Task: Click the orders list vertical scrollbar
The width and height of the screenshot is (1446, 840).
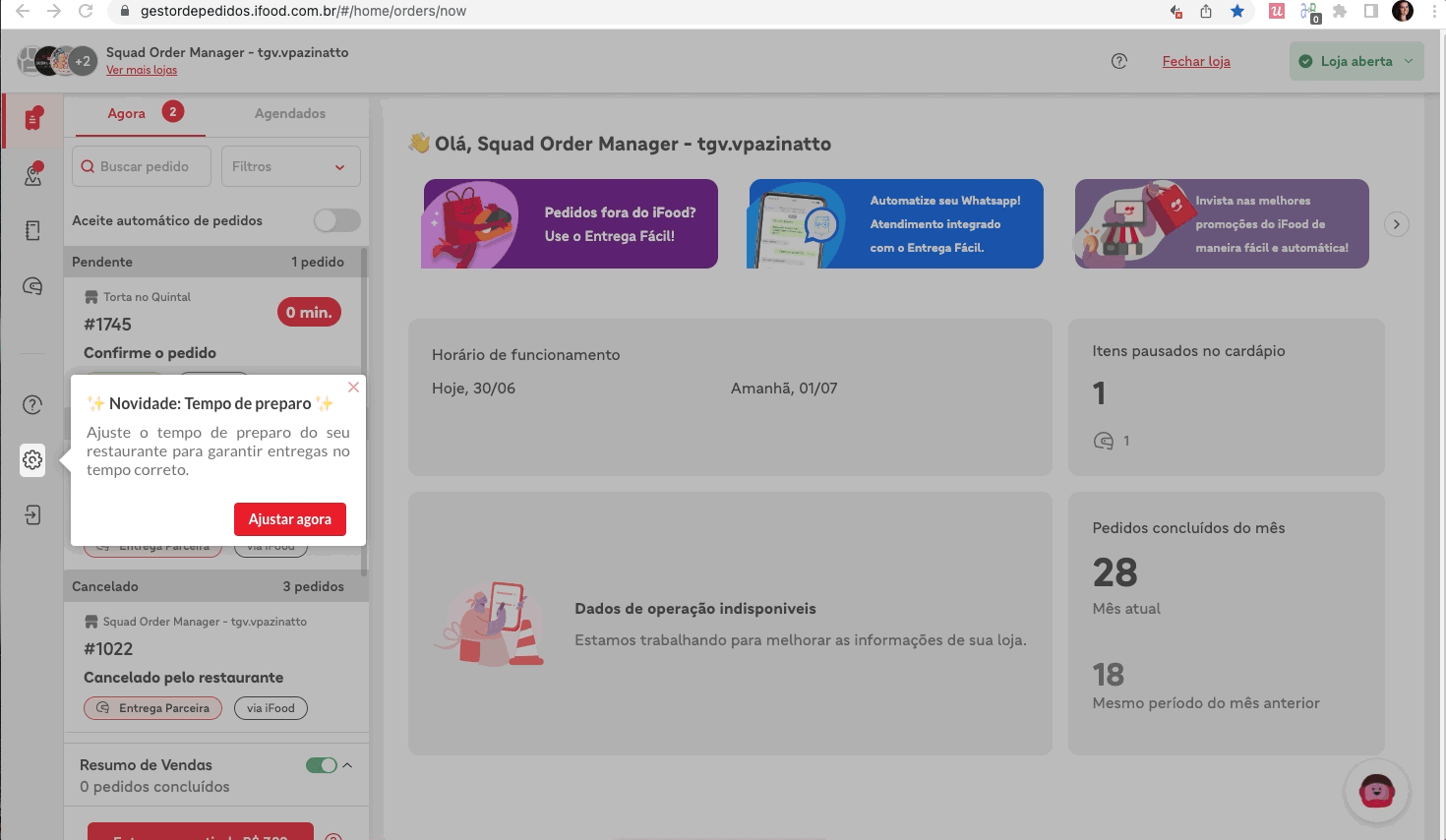Action: (x=365, y=411)
